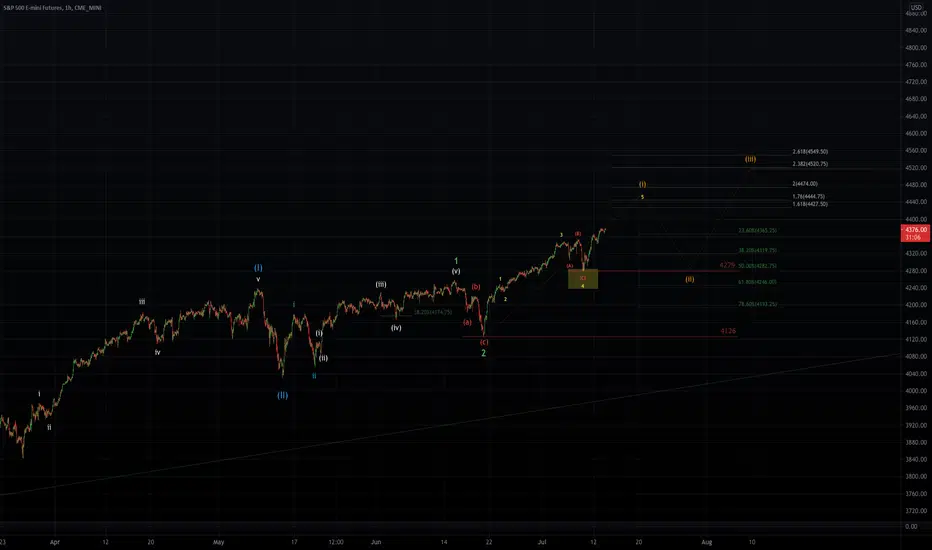Select the white (v) wave label
The image size is (932, 550).
pos(456,271)
